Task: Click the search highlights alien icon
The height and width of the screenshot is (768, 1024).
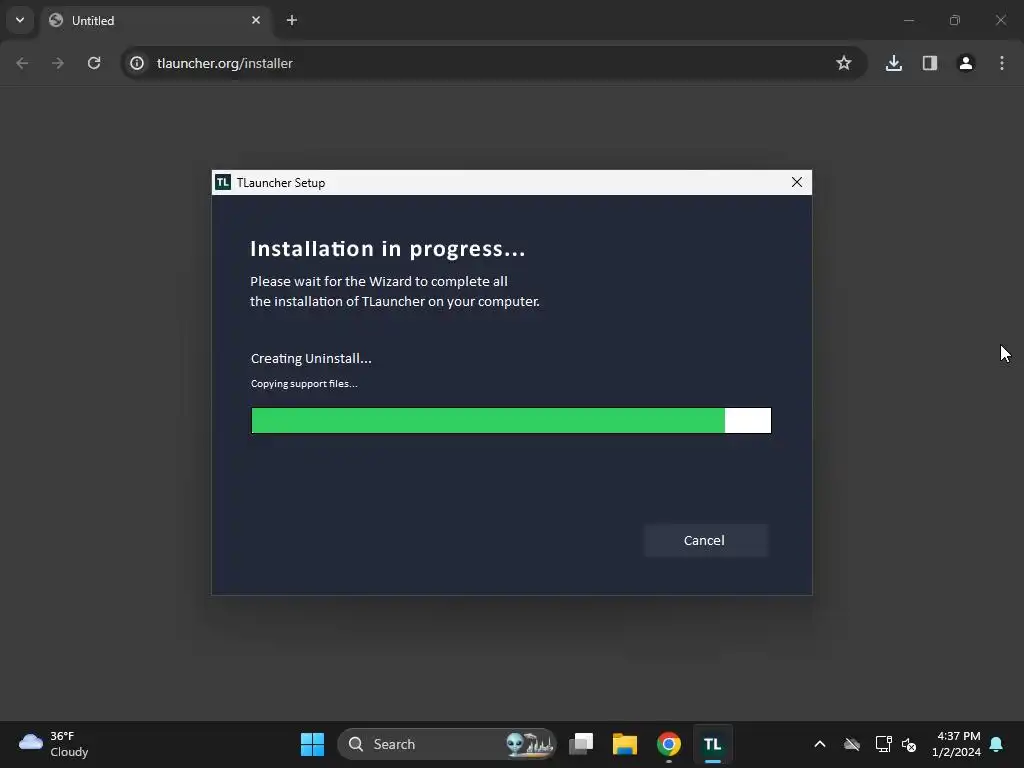Action: point(530,744)
